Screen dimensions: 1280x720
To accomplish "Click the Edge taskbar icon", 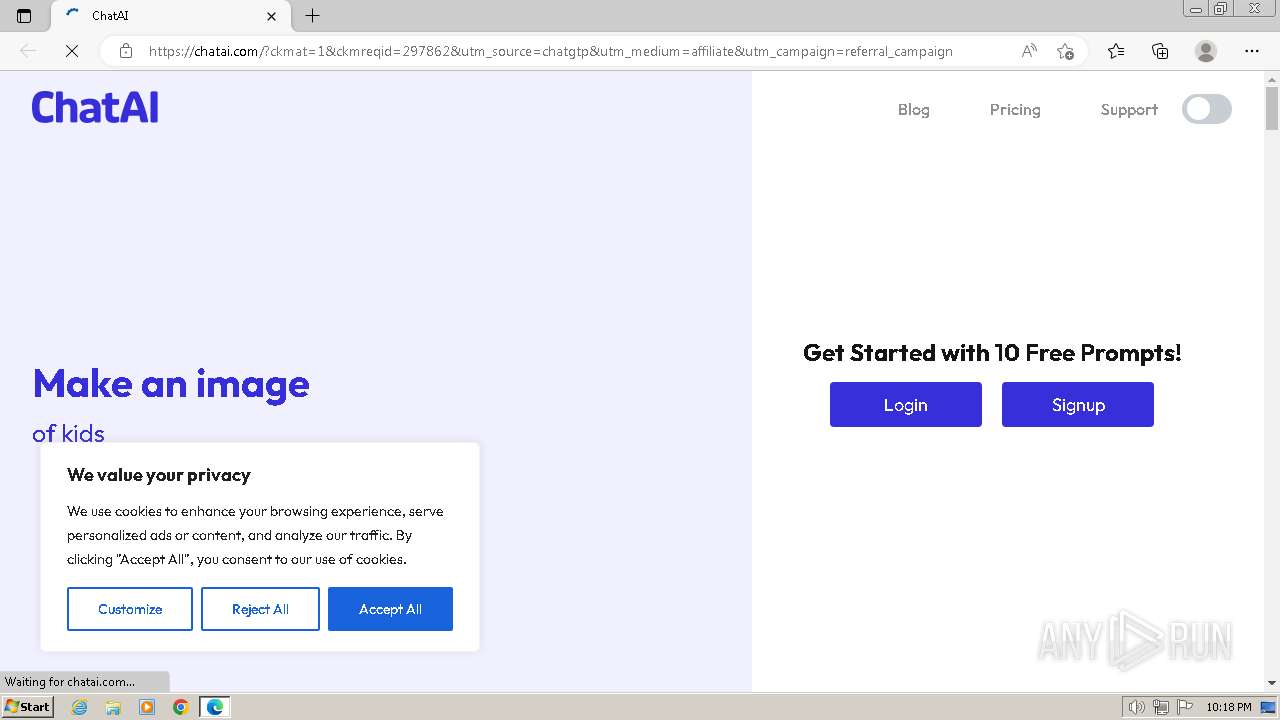I will coord(215,707).
